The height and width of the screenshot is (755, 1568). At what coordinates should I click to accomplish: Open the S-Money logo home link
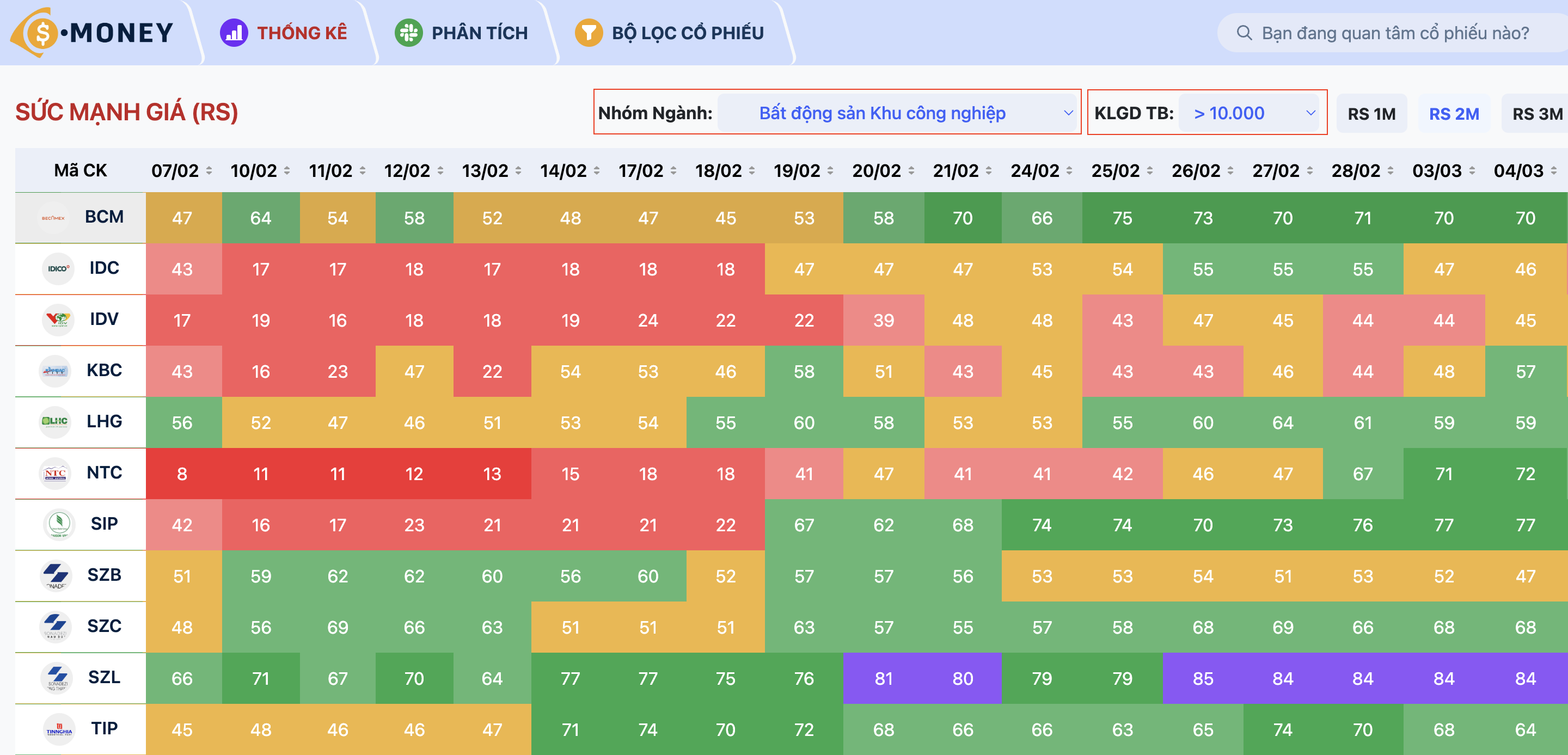(x=93, y=32)
